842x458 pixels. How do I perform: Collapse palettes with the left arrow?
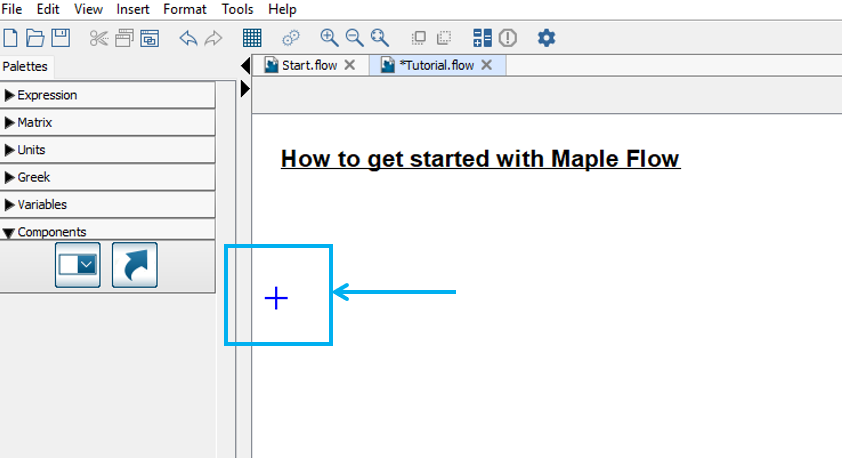coord(245,66)
